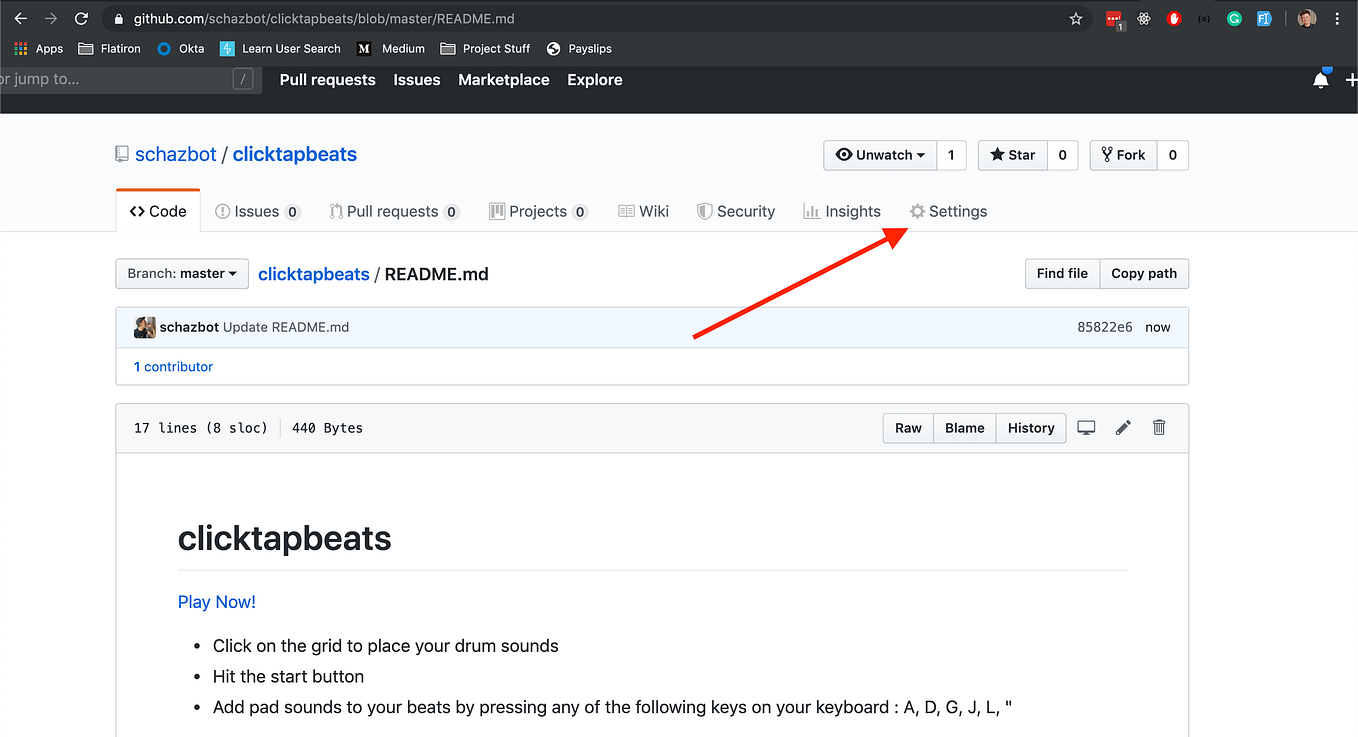
Task: Click the browser forward arrow
Action: tap(51, 18)
